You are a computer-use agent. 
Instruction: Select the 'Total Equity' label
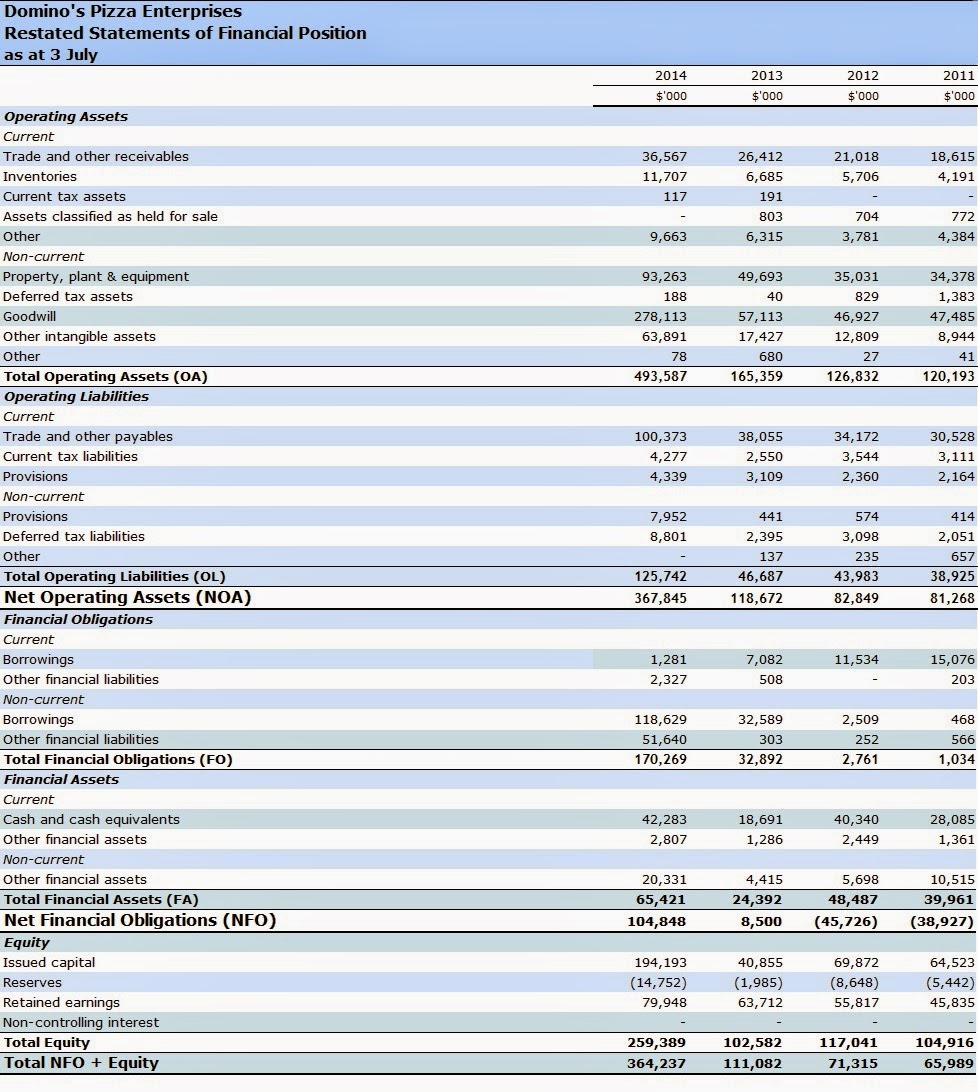tap(47, 1043)
